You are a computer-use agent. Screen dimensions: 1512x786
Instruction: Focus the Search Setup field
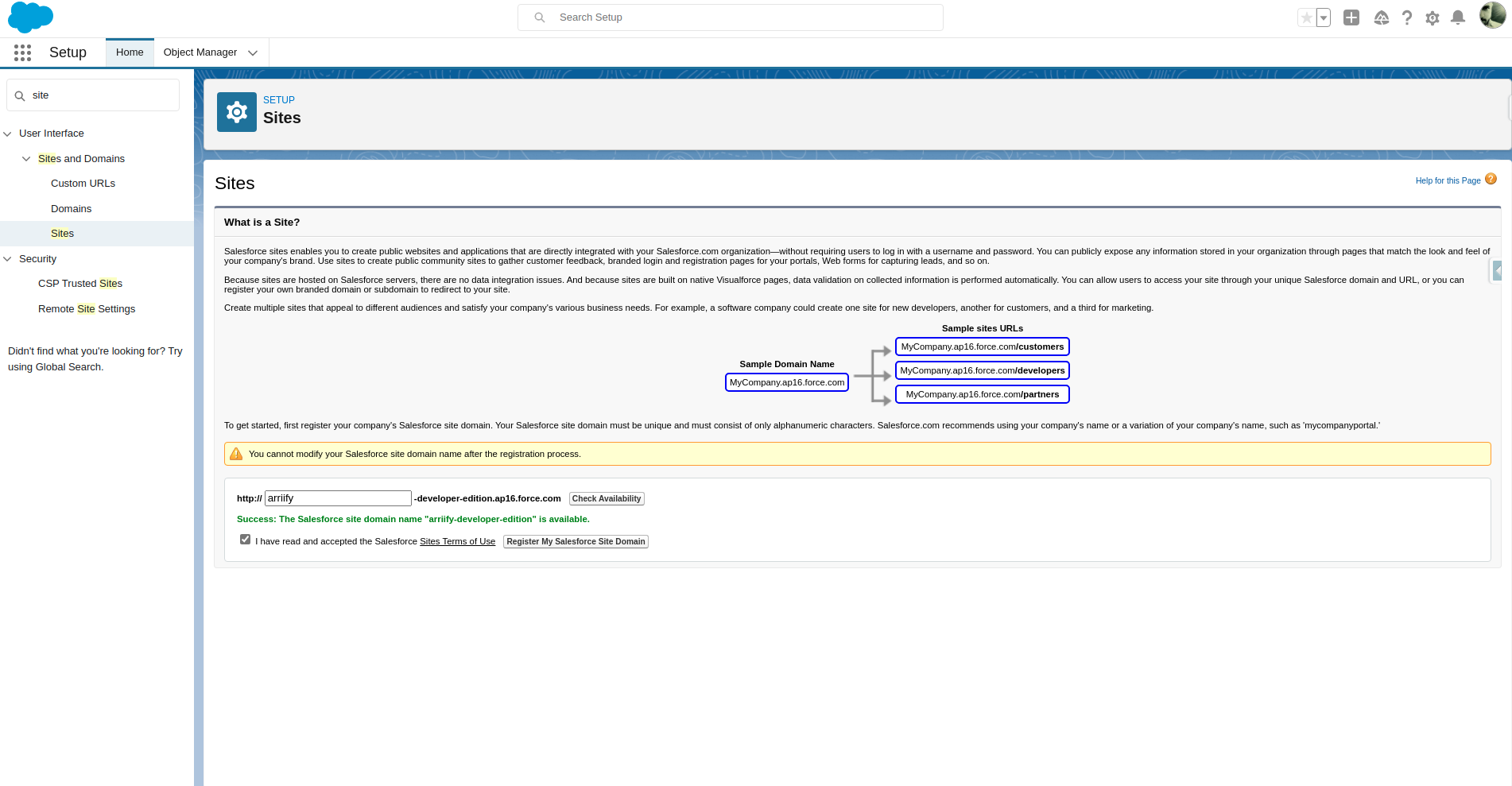(731, 17)
